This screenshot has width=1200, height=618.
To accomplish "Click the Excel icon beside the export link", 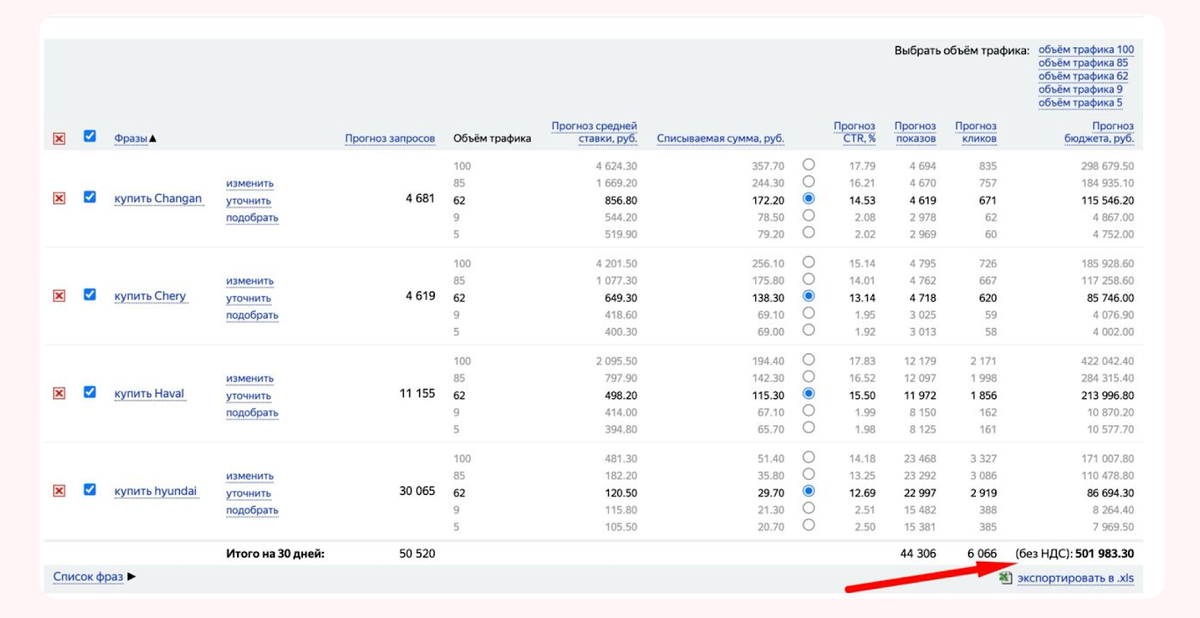I will [x=1006, y=578].
